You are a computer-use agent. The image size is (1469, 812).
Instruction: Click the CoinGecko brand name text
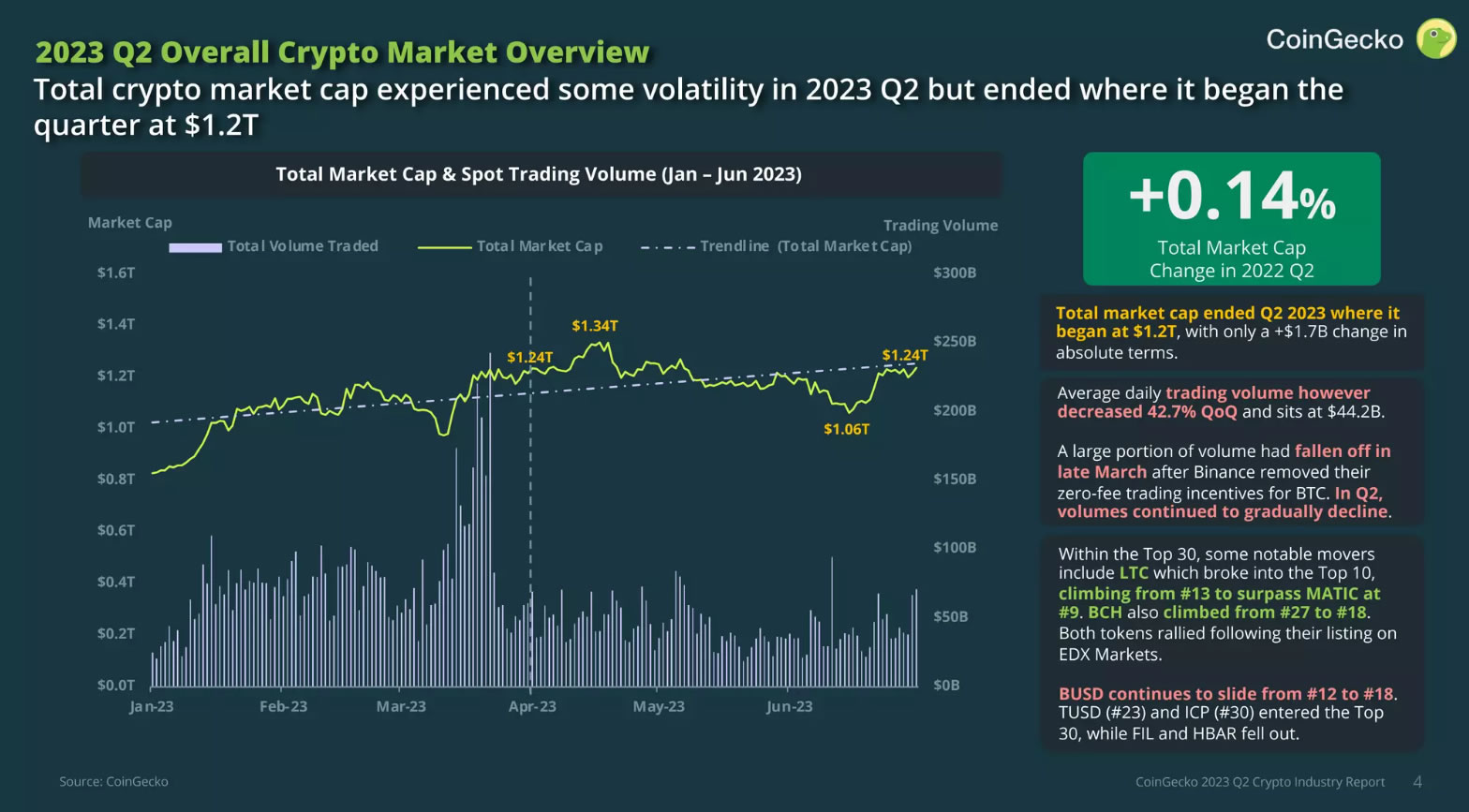(1334, 39)
